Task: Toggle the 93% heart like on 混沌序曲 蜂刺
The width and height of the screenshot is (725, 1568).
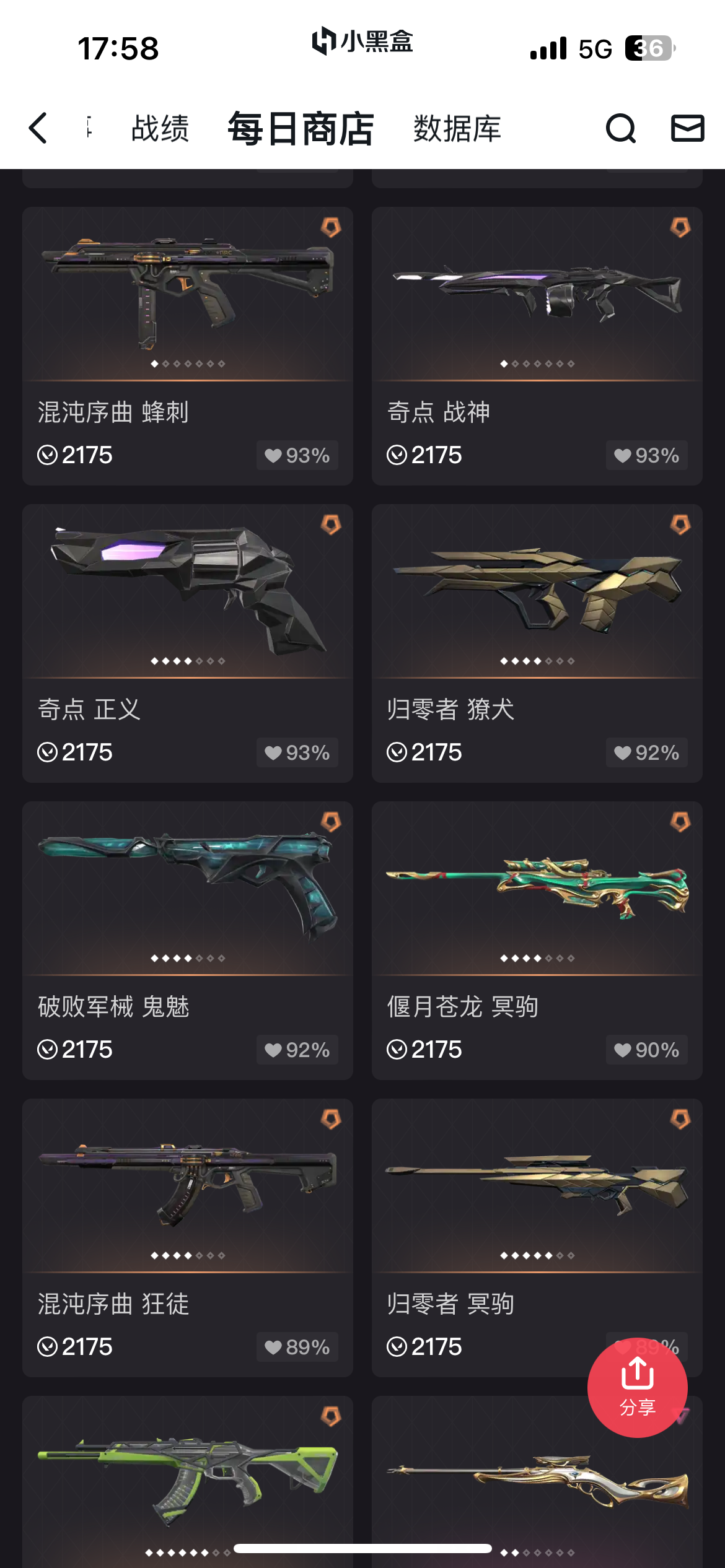Action: (297, 455)
